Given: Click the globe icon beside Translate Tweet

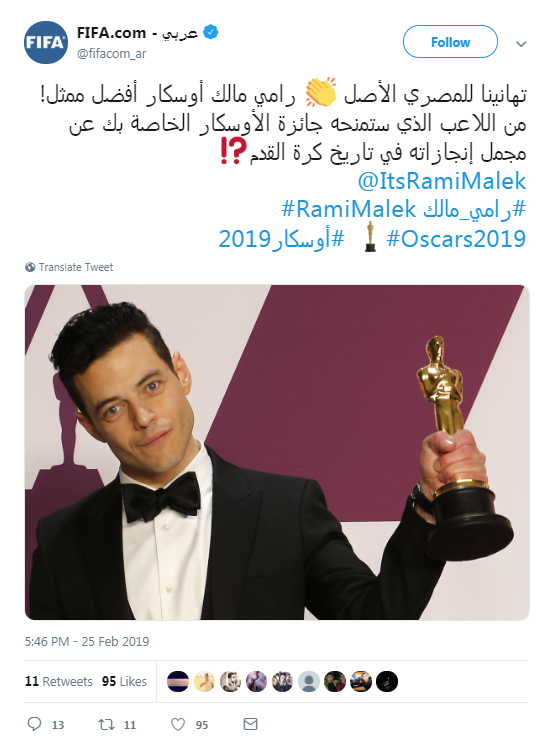Looking at the screenshot, I should point(30,267).
